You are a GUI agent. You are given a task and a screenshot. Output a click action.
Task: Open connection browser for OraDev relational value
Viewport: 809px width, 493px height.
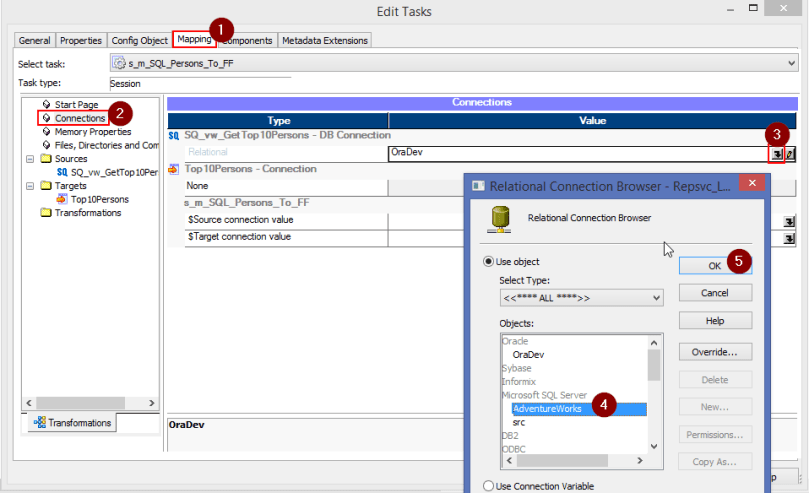tap(776, 153)
